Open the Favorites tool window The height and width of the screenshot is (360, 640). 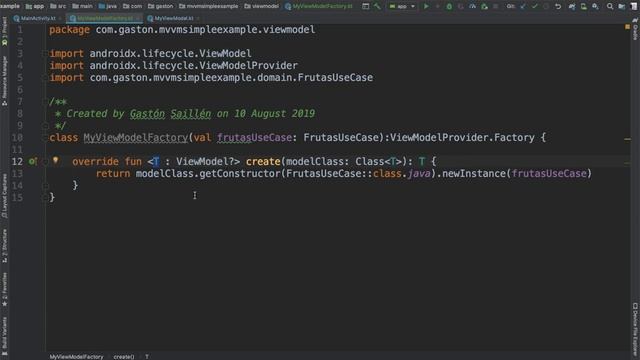pyautogui.click(x=4, y=289)
